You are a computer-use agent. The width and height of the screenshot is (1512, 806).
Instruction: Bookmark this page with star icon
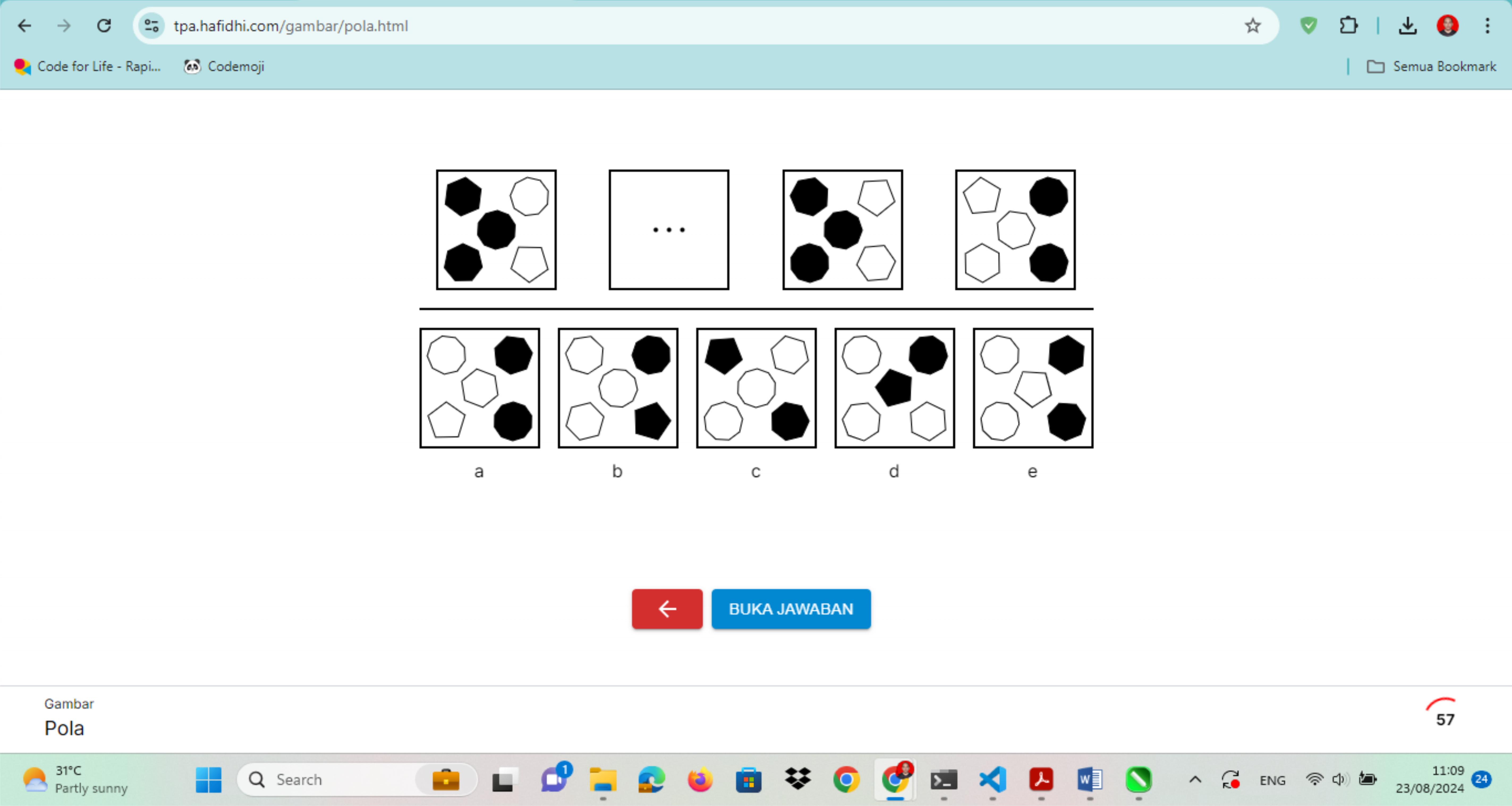click(1252, 26)
